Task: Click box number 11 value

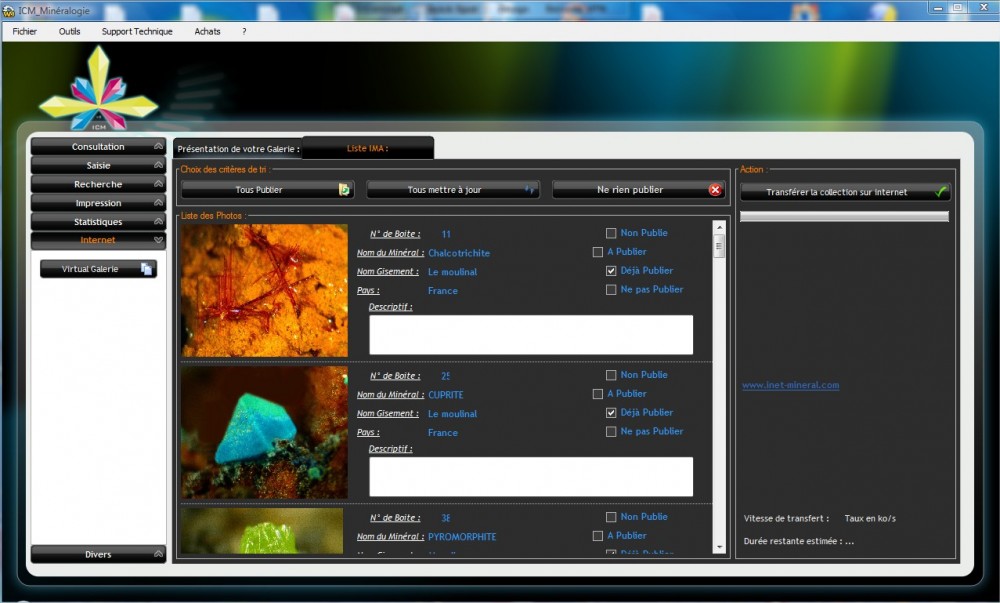Action: click(446, 234)
